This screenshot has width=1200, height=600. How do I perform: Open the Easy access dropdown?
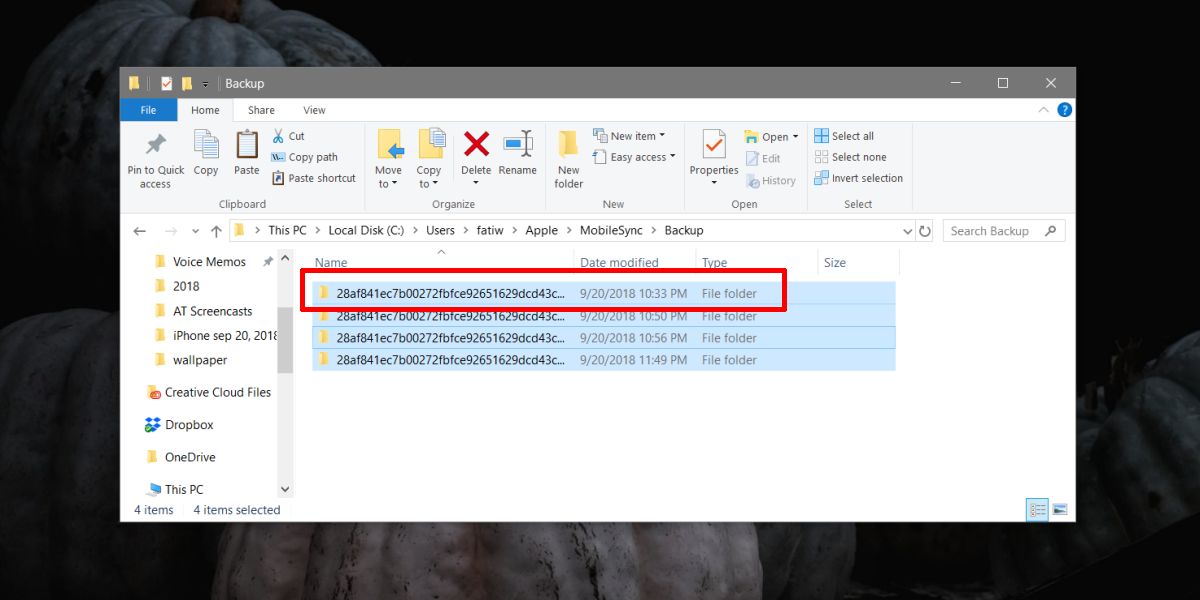(x=635, y=157)
